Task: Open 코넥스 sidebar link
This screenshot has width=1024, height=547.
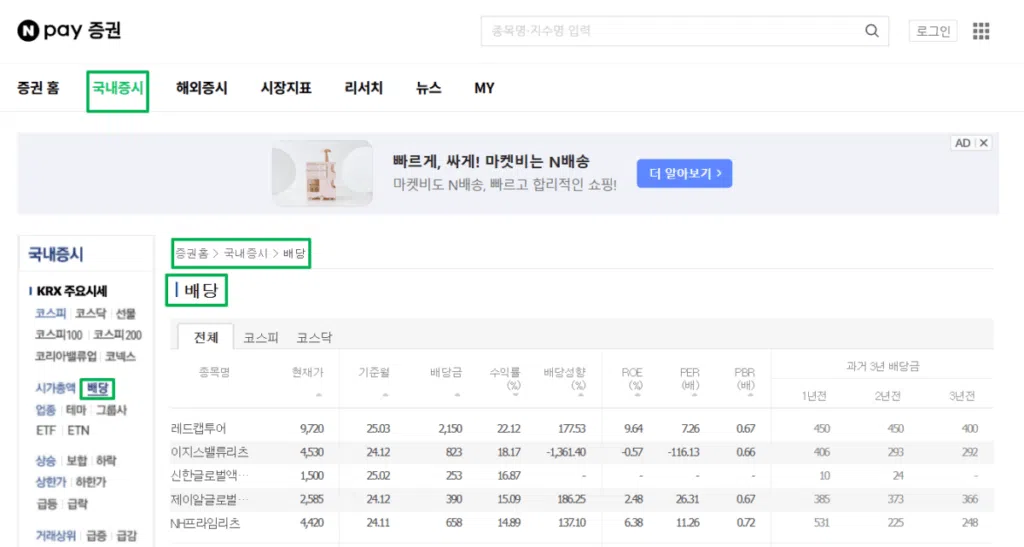Action: click(120, 356)
